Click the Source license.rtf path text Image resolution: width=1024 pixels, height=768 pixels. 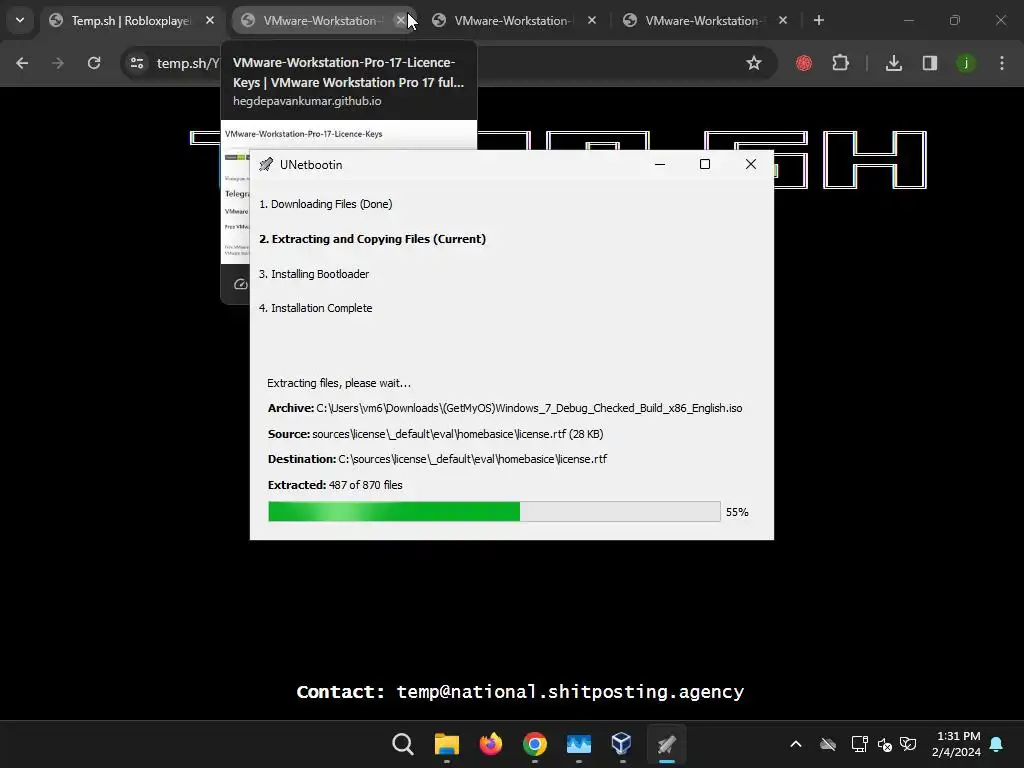tap(458, 434)
